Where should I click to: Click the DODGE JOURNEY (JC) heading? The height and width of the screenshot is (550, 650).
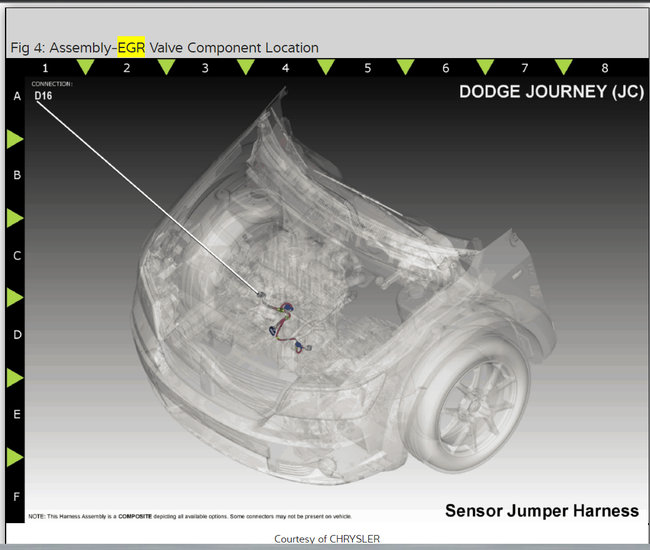pos(551,92)
